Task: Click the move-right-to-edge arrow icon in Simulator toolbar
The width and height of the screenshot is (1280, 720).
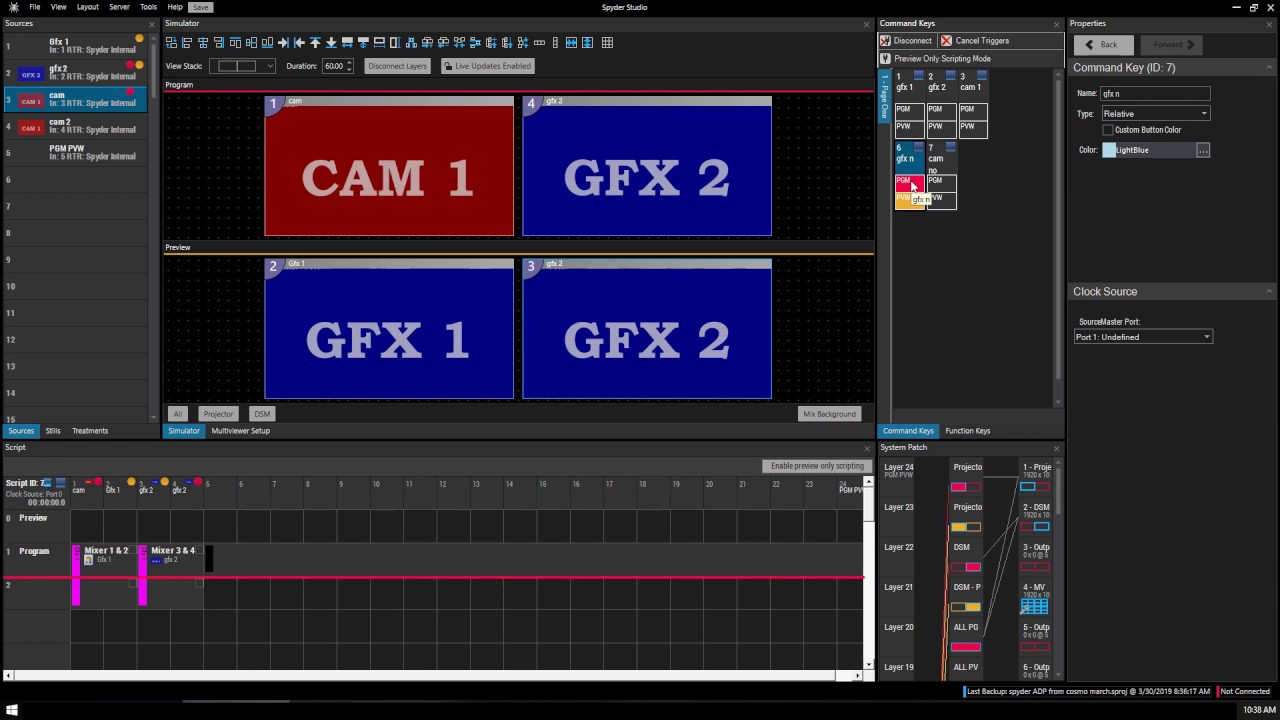Action: [283, 43]
